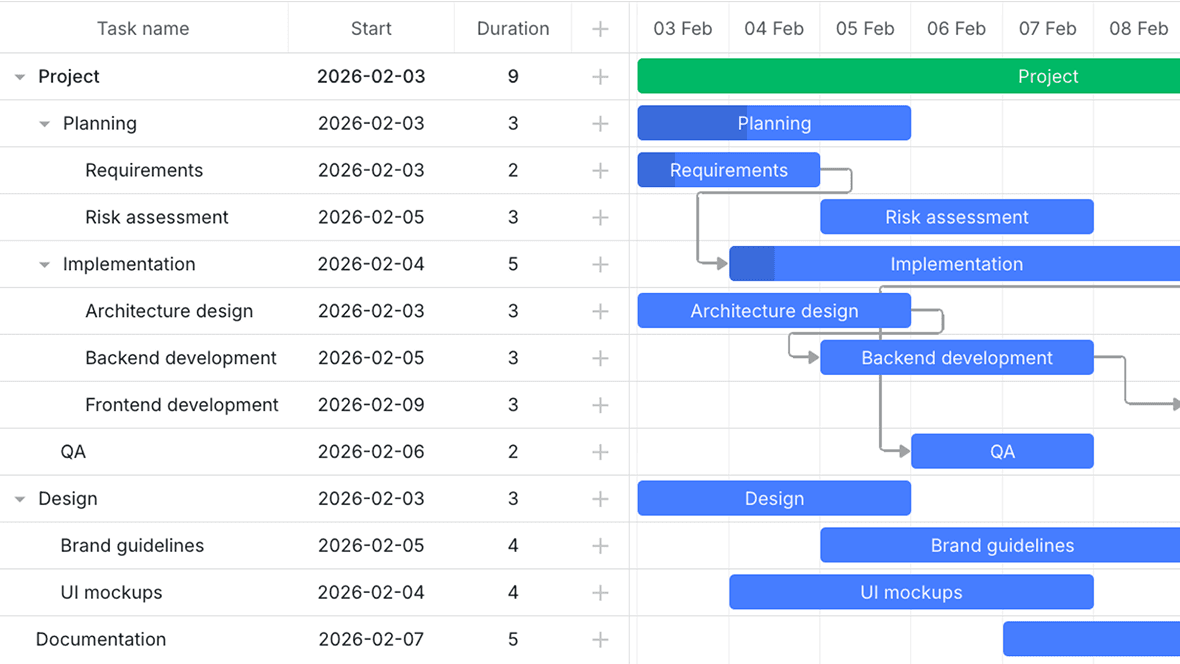Viewport: 1180px width, 664px height.
Task: Select the Backend development task name in grid
Action: 181,358
